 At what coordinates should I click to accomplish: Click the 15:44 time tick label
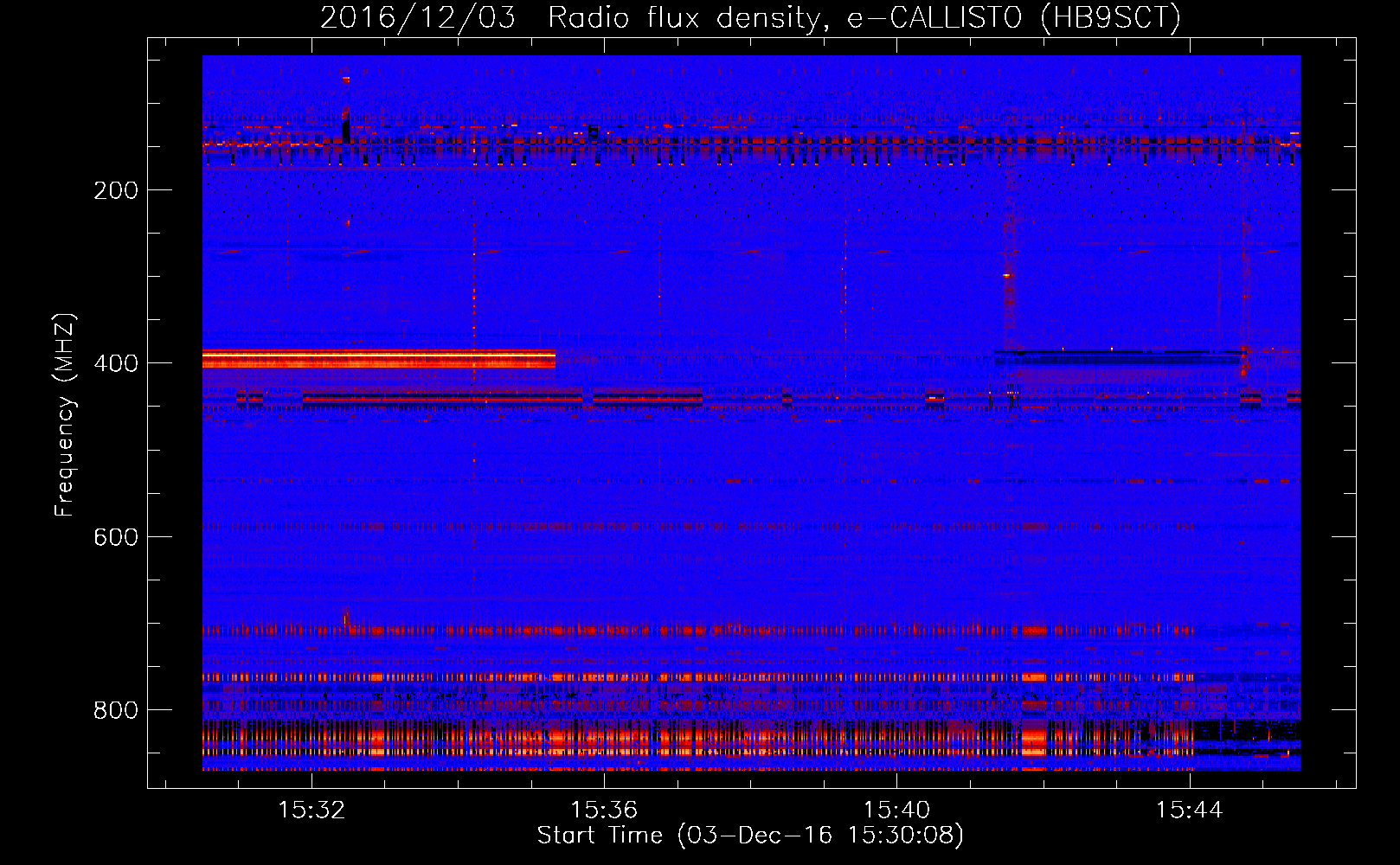click(1190, 810)
